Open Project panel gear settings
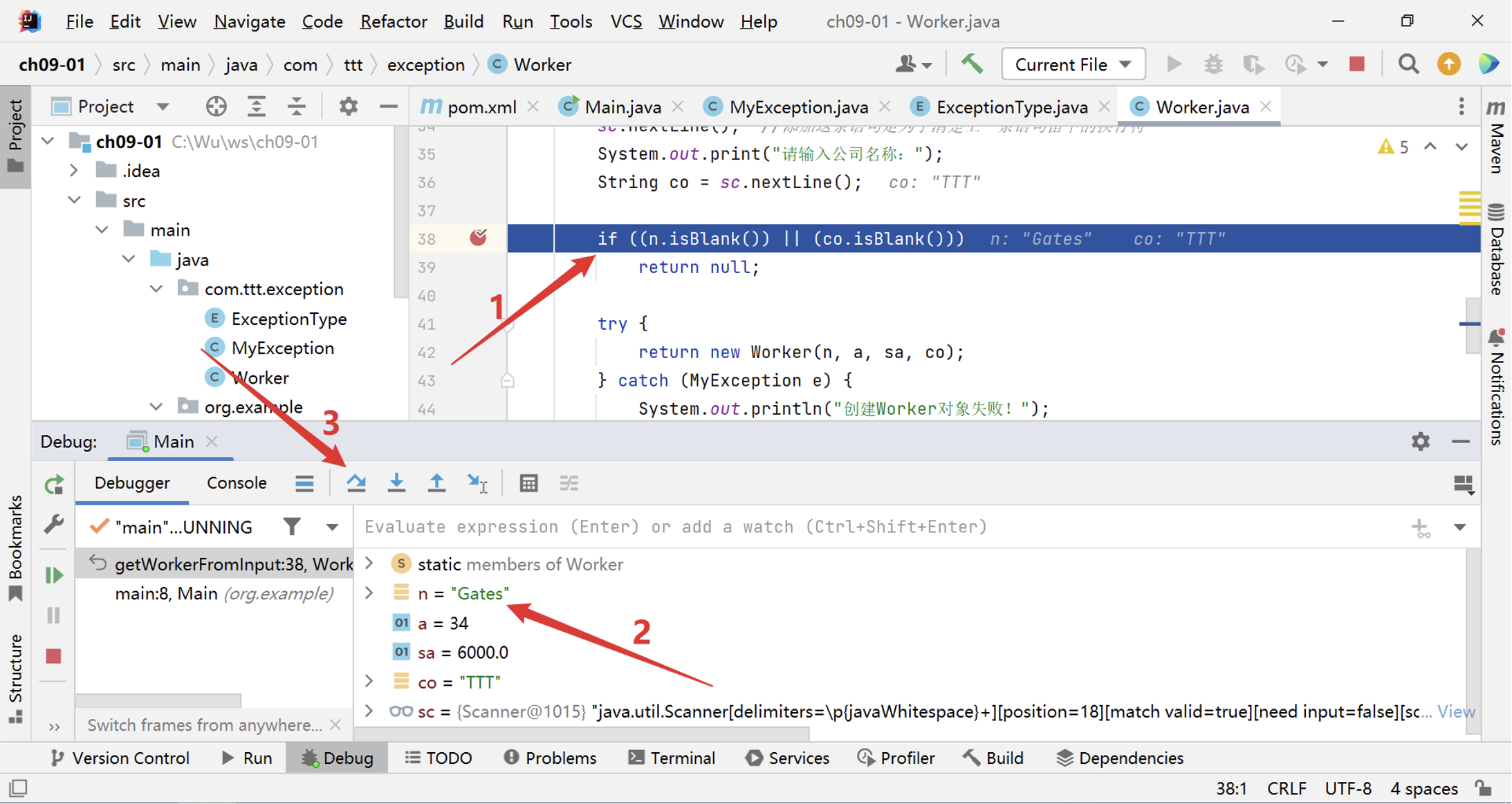This screenshot has height=804, width=1512. pyautogui.click(x=349, y=106)
